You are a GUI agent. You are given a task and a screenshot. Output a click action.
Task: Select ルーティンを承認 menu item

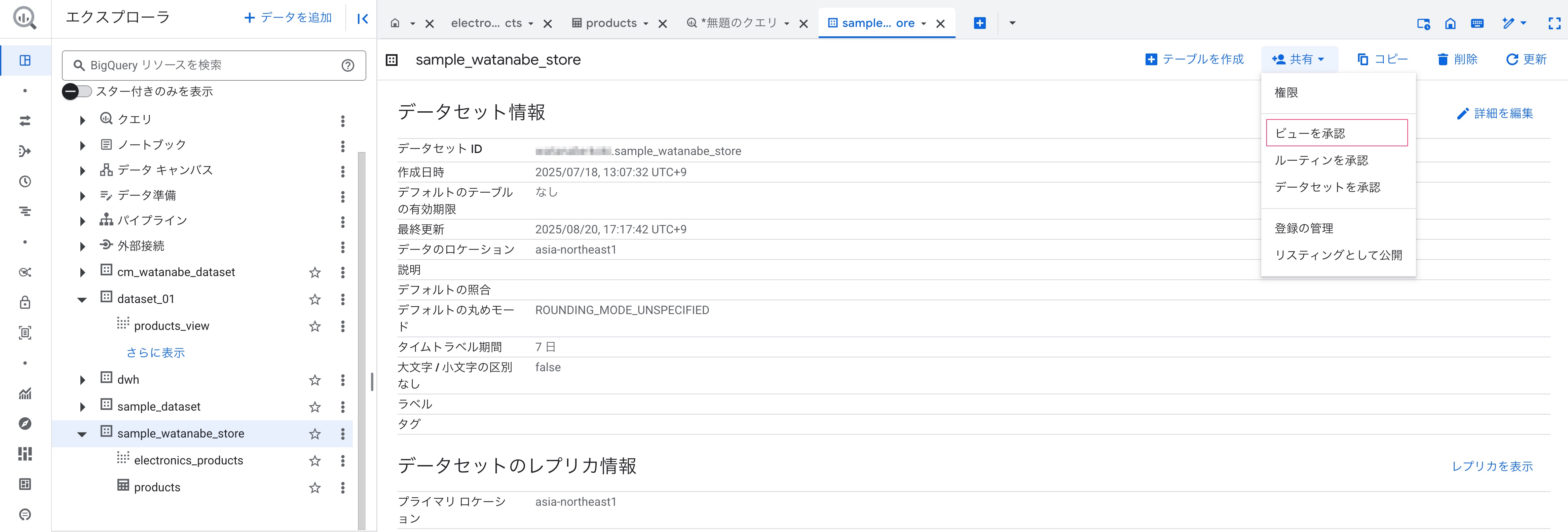[1338, 160]
